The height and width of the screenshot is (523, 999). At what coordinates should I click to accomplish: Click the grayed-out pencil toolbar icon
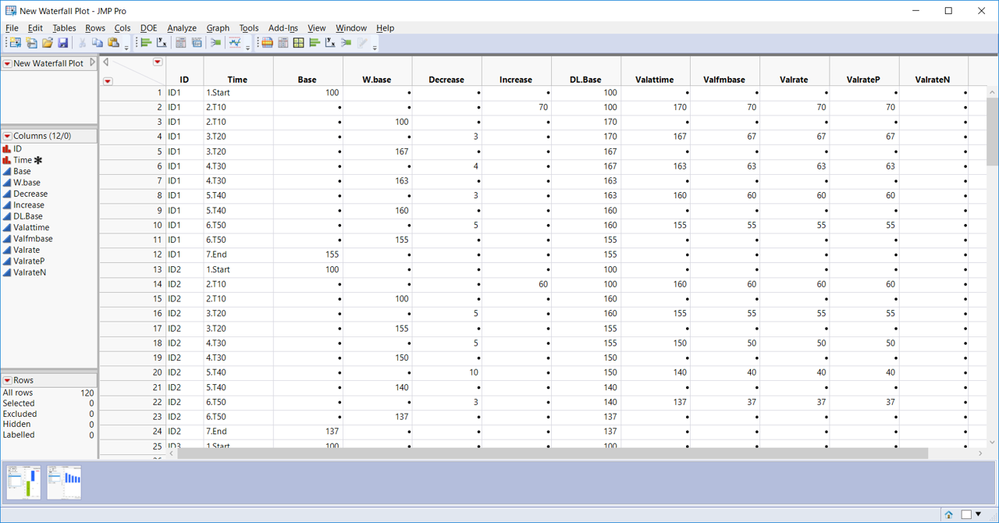(x=362, y=43)
